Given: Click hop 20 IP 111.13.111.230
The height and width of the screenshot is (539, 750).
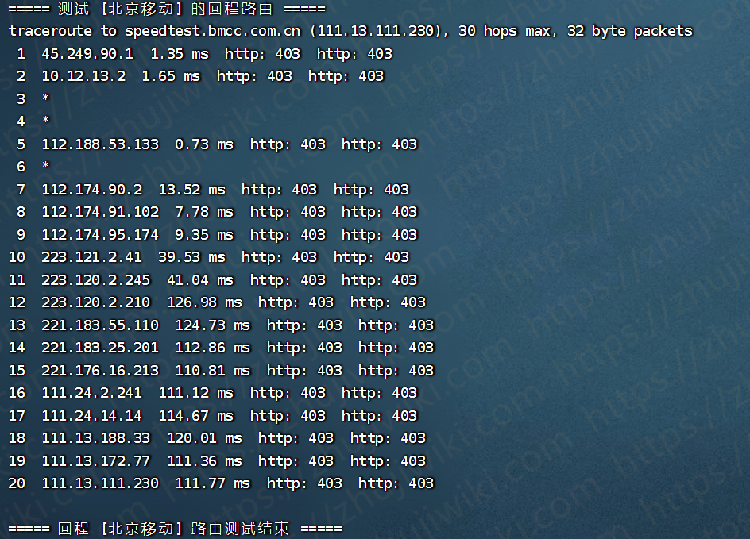Looking at the screenshot, I should coord(100,483).
